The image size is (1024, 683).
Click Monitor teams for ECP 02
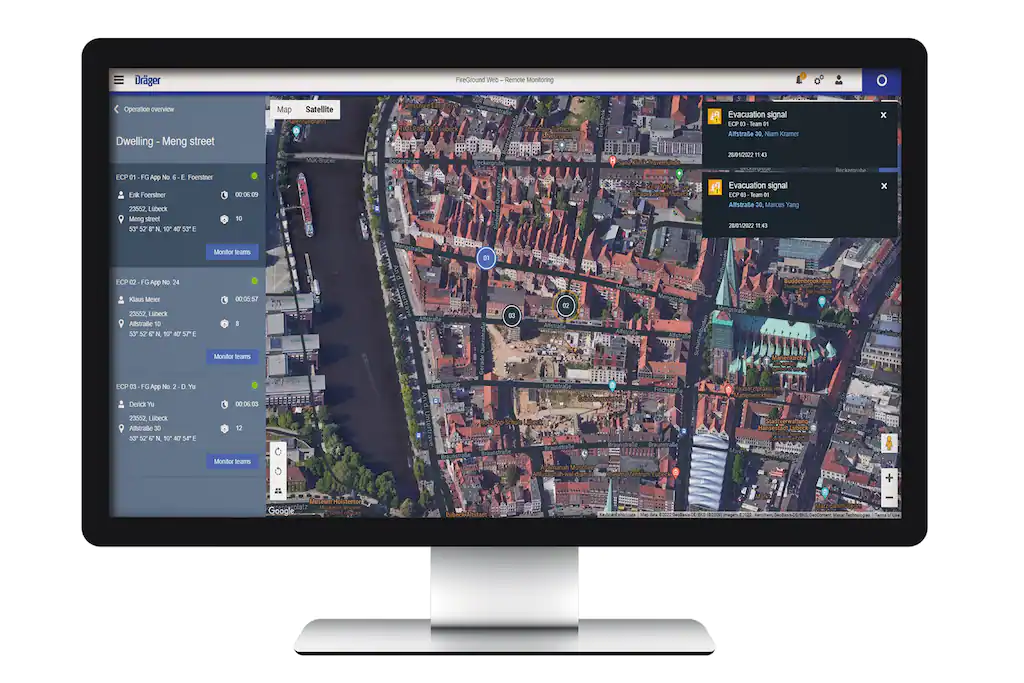(x=232, y=357)
